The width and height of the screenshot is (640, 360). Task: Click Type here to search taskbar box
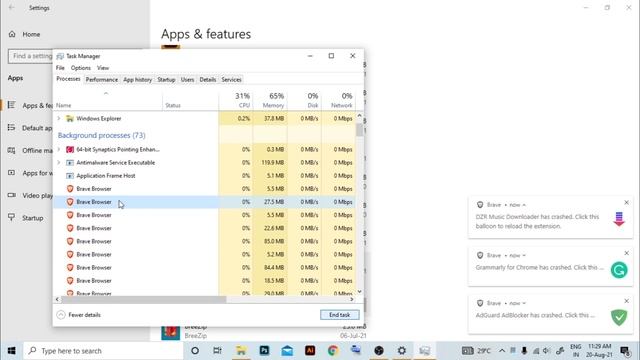[x=103, y=351]
